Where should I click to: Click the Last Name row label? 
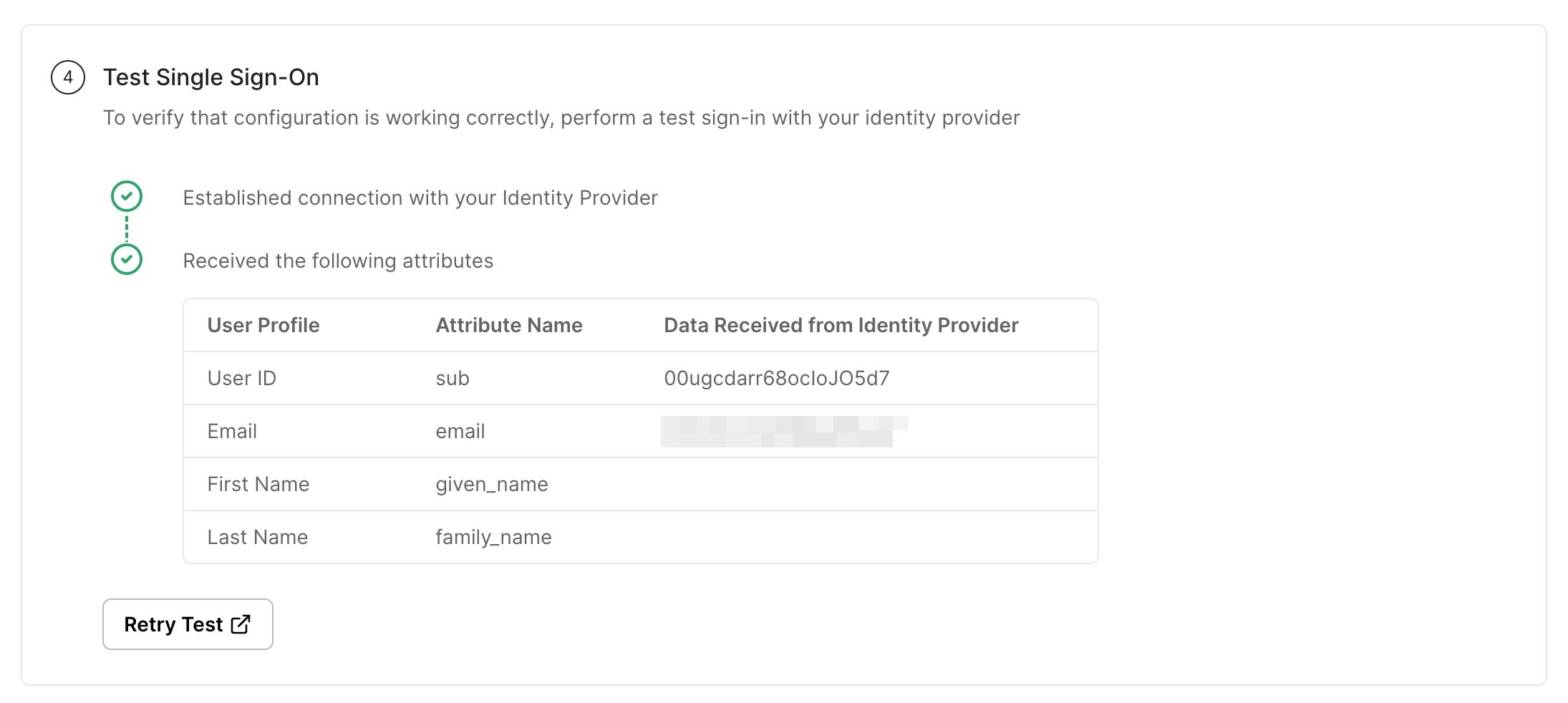coord(257,536)
